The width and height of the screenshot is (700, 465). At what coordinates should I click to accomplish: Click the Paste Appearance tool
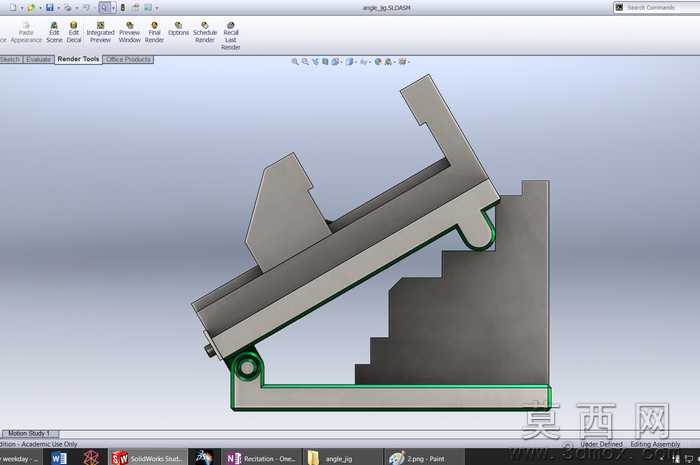point(26,33)
